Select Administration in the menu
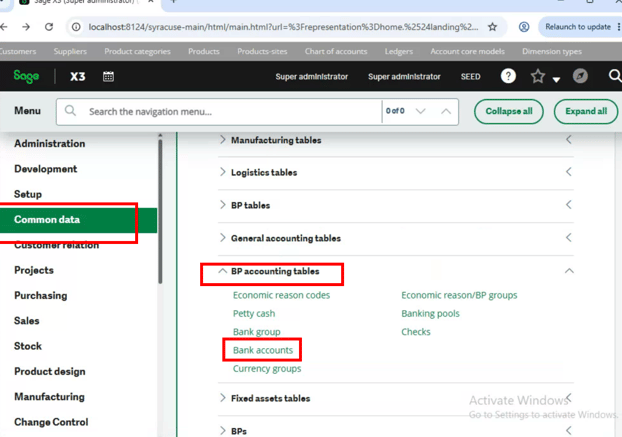 click(x=50, y=144)
